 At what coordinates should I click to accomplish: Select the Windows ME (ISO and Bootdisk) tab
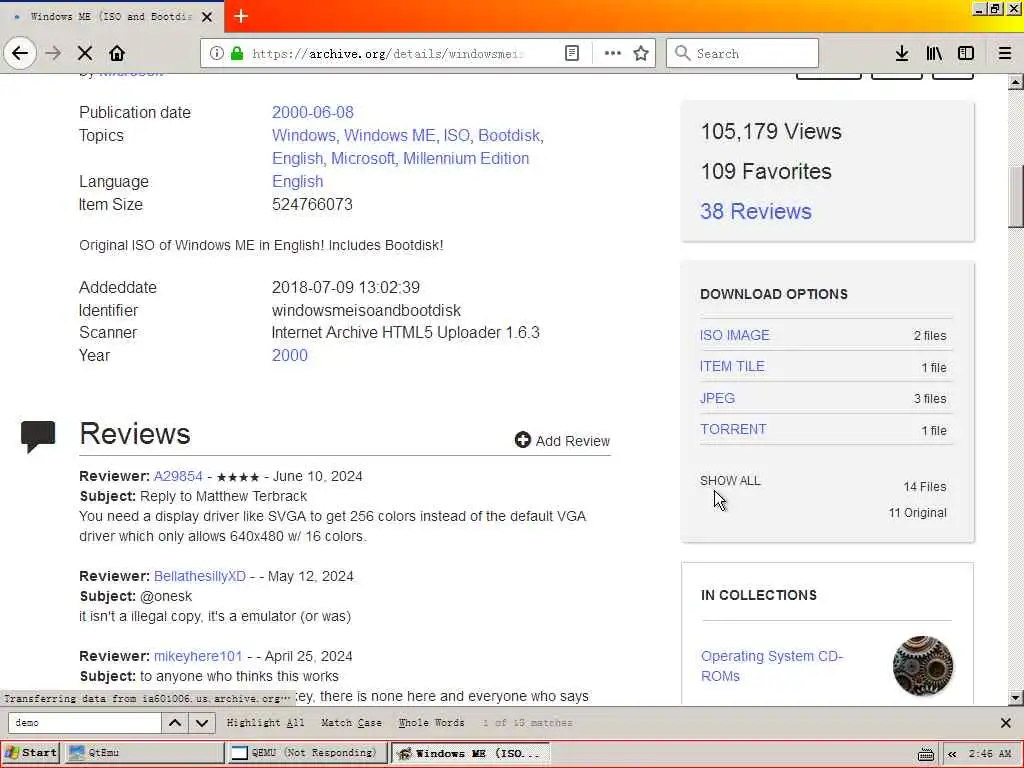(111, 16)
